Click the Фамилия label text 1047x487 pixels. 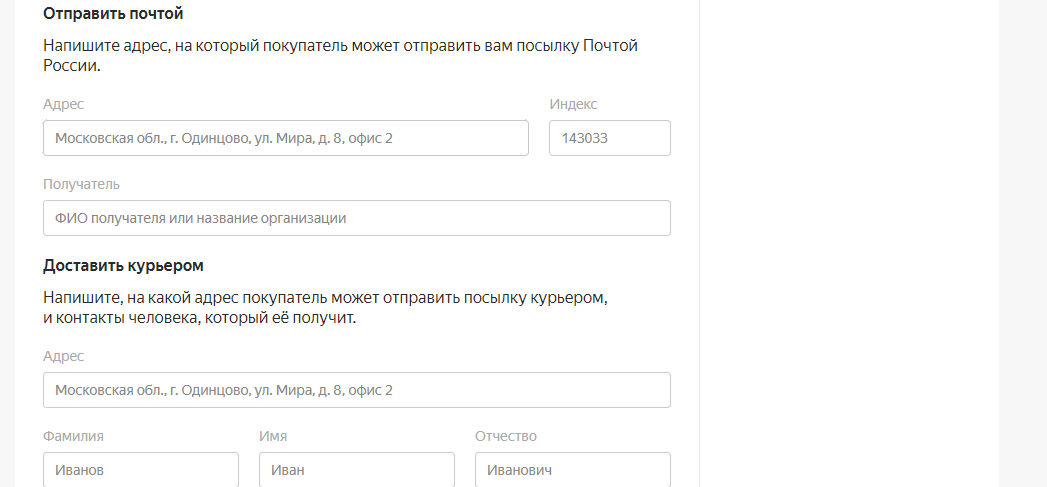coord(74,436)
